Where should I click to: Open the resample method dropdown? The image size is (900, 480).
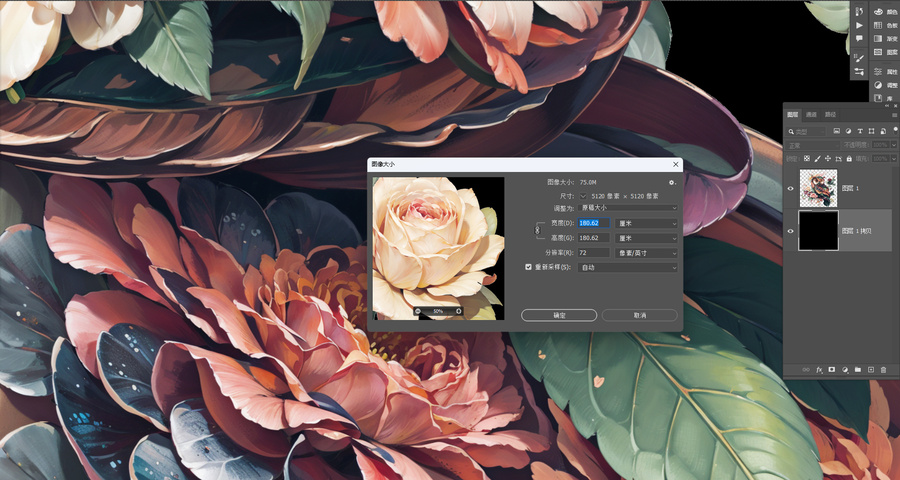(628, 268)
